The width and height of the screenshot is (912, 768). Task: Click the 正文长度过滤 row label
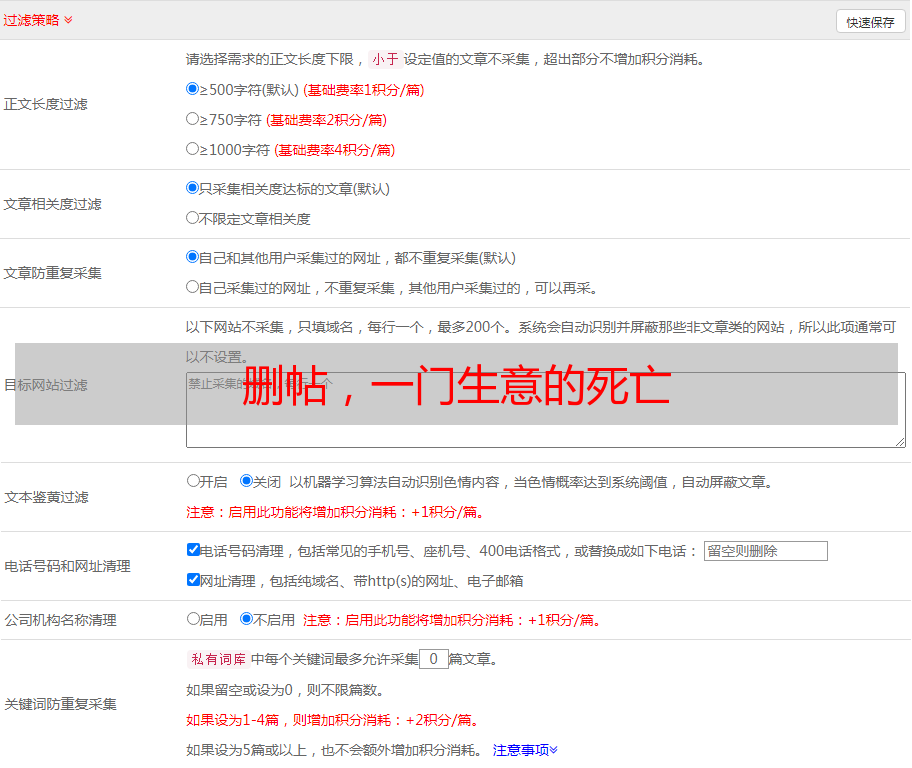pos(45,104)
